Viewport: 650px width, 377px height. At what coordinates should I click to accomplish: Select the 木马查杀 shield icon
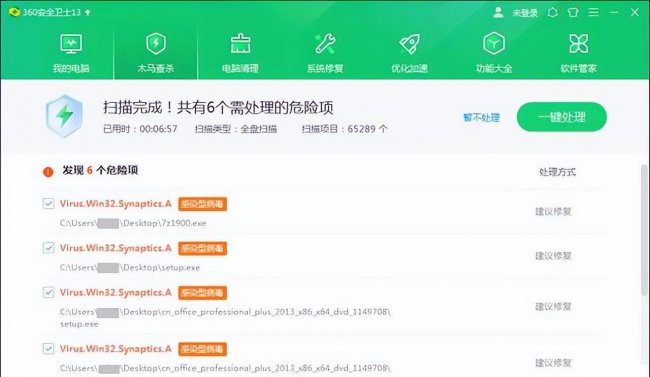[x=156, y=44]
